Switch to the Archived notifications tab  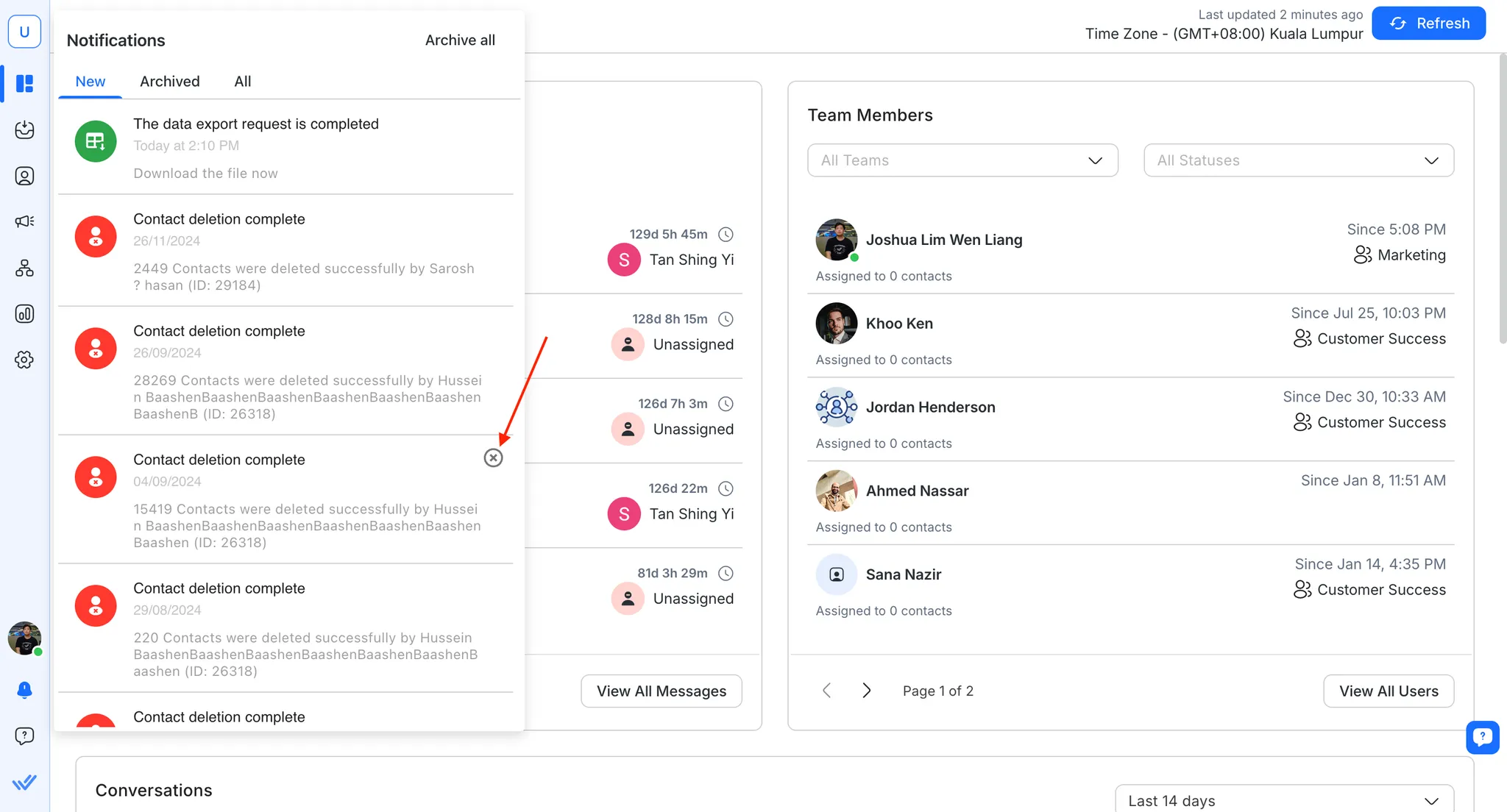click(x=169, y=82)
